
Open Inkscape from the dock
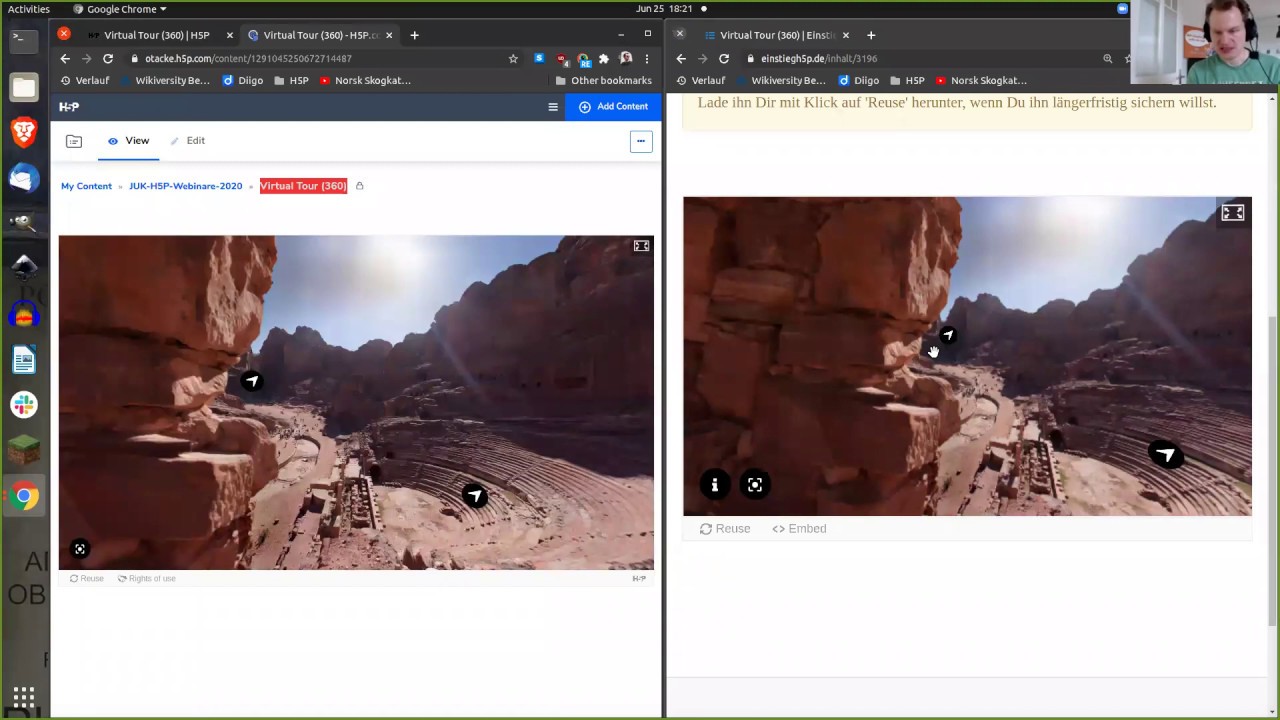pos(24,268)
